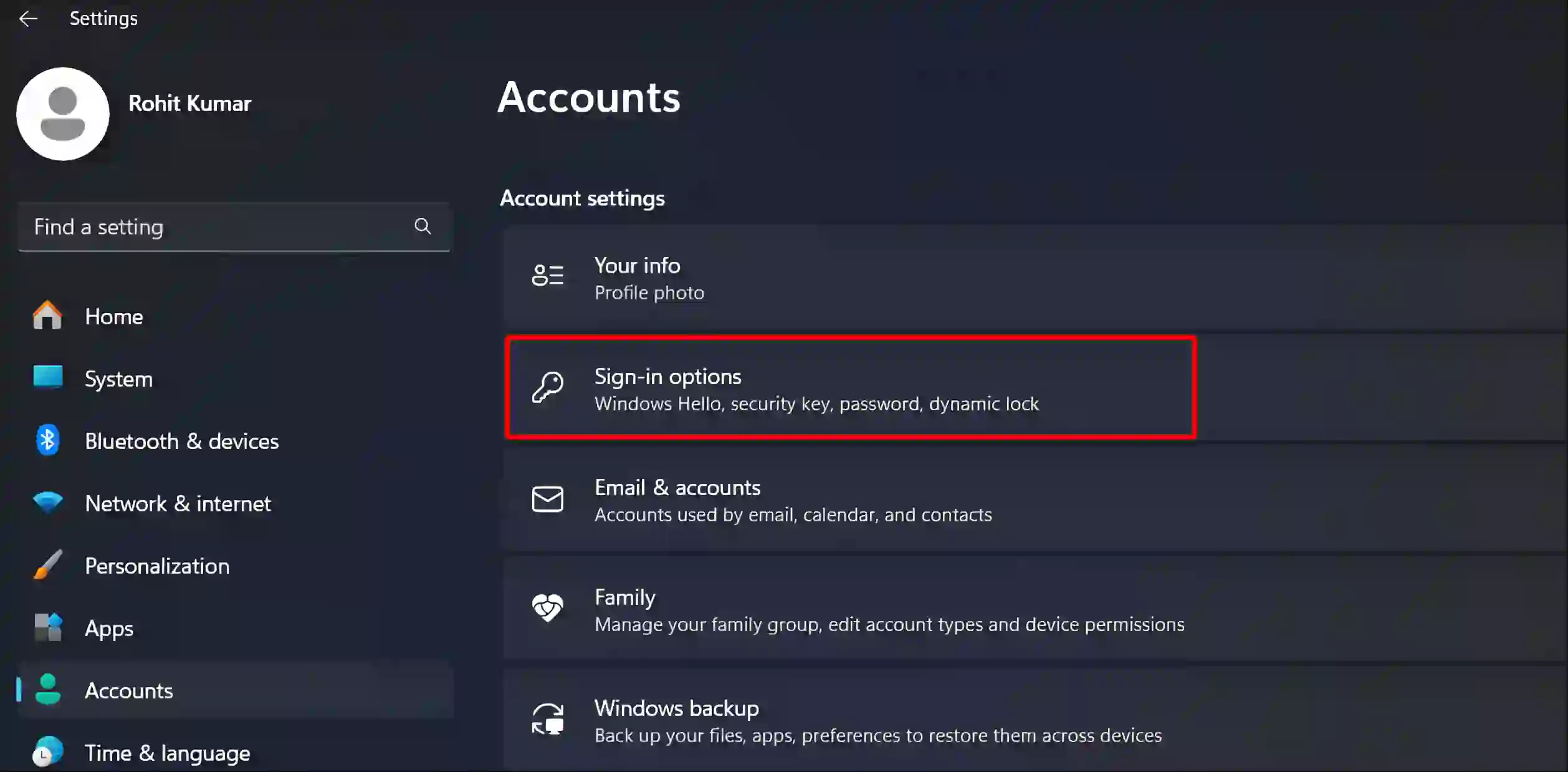Click the Email & accounts envelope icon
The width and height of the screenshot is (1568, 772).
(546, 500)
